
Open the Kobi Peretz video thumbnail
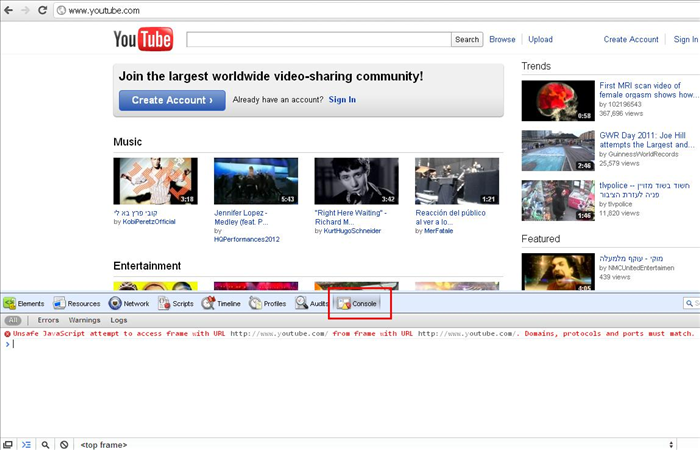click(155, 181)
